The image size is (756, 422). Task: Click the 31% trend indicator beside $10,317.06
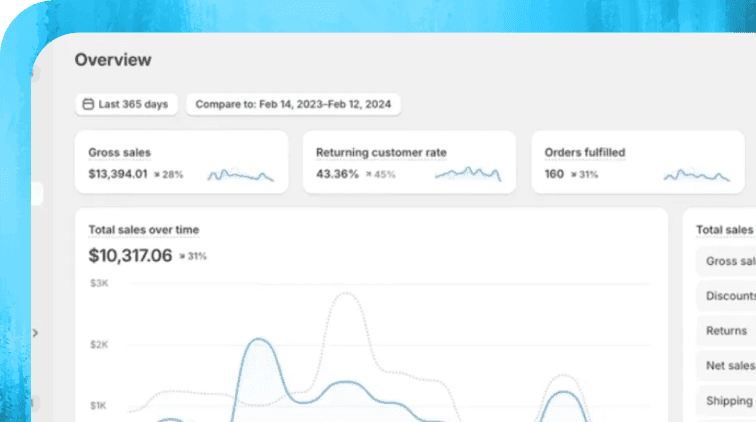click(x=193, y=256)
